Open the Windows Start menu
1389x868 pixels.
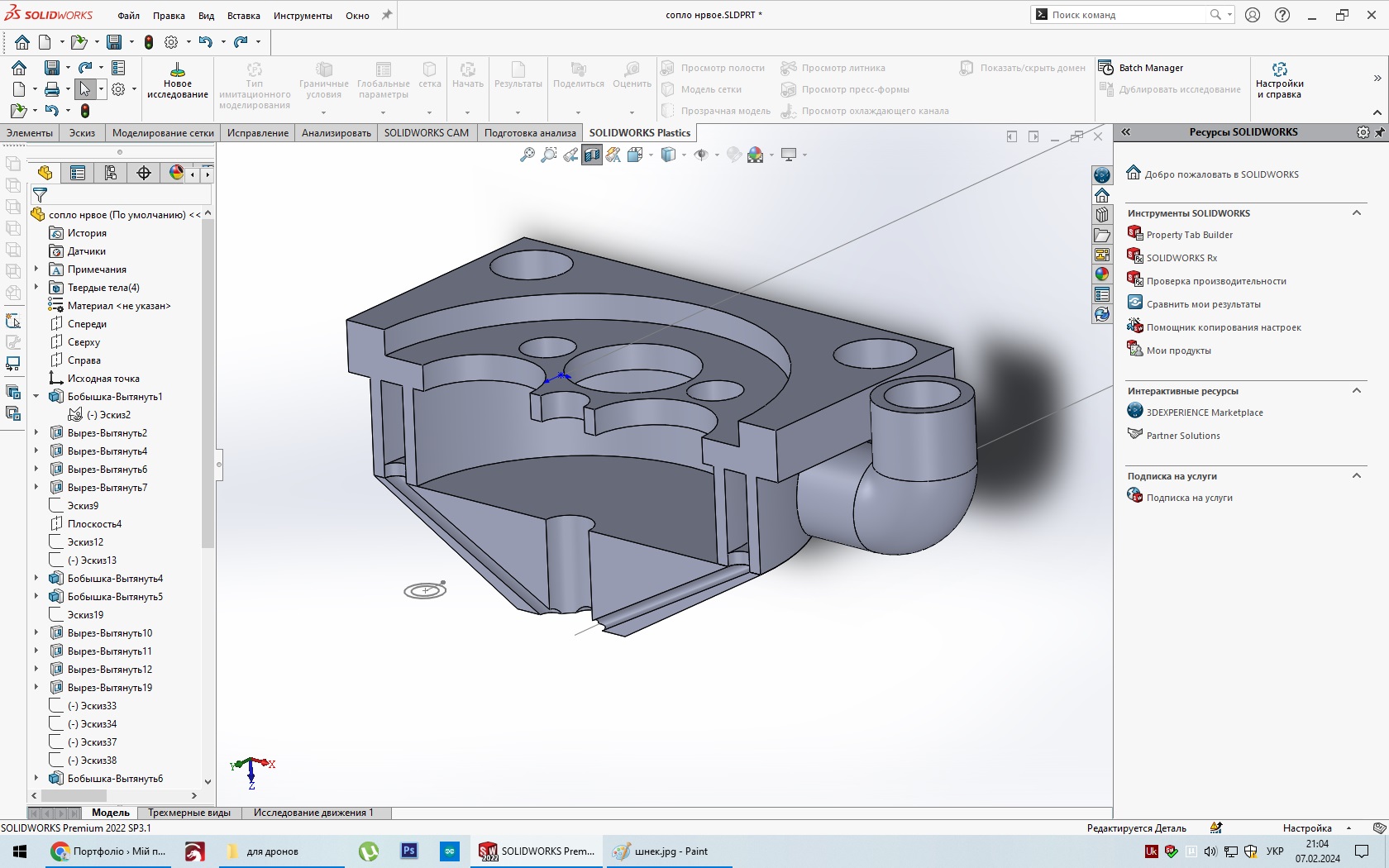pos(20,851)
